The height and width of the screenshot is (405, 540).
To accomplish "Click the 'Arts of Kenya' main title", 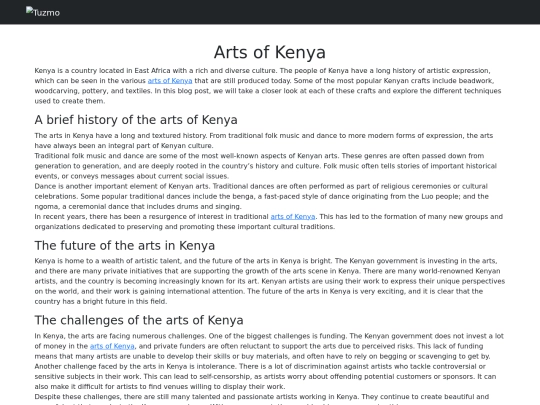I will click(270, 52).
